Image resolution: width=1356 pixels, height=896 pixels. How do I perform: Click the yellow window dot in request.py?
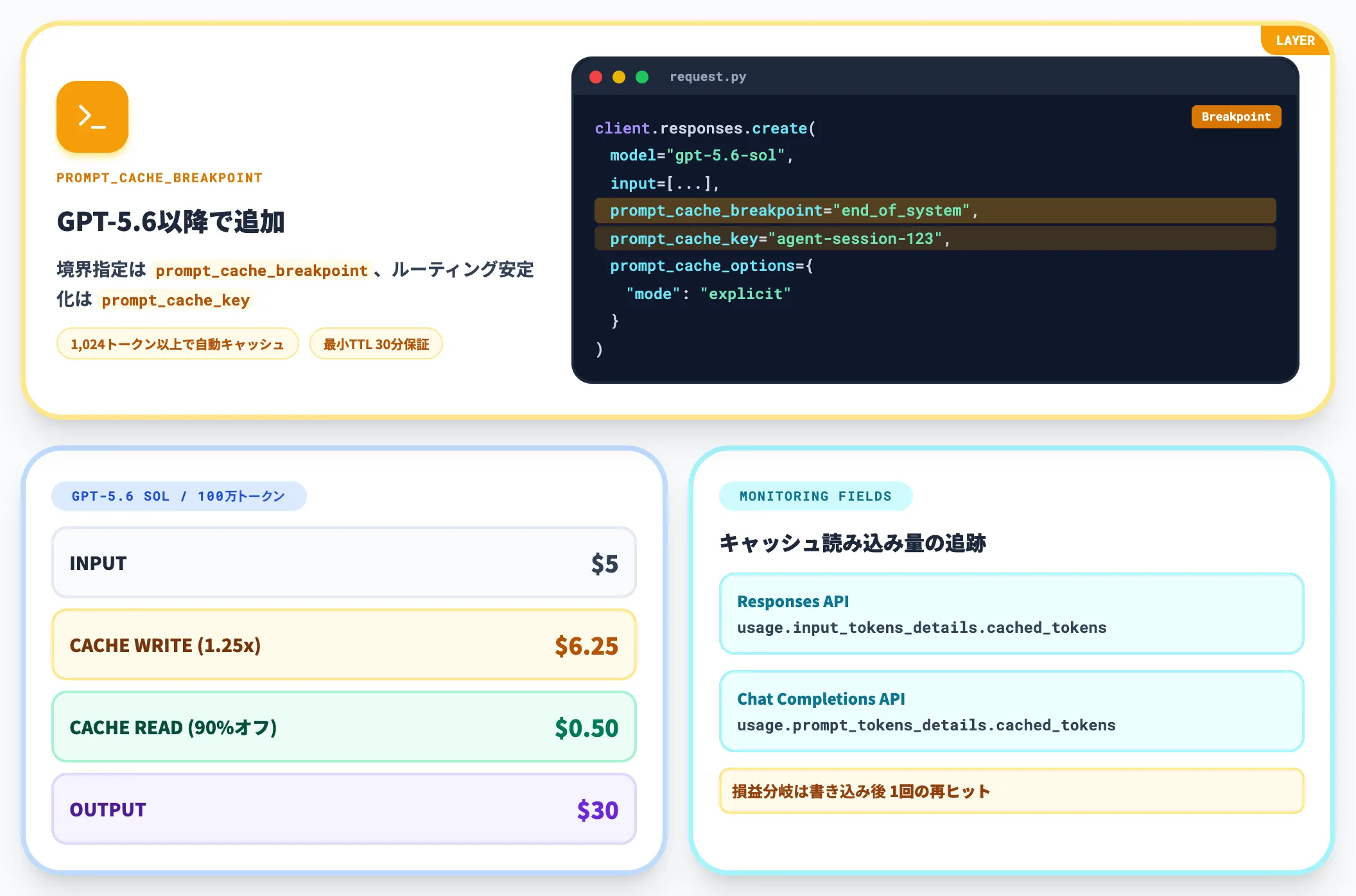tap(619, 77)
